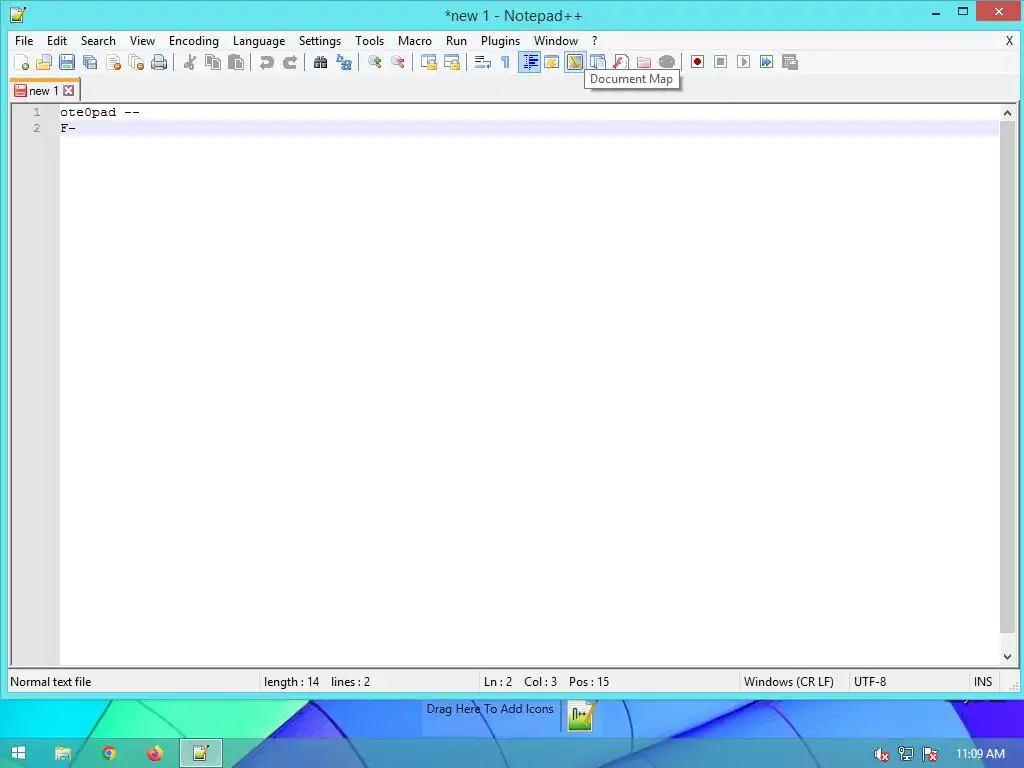The image size is (1024, 768).
Task: Open the File menu
Action: coord(24,40)
